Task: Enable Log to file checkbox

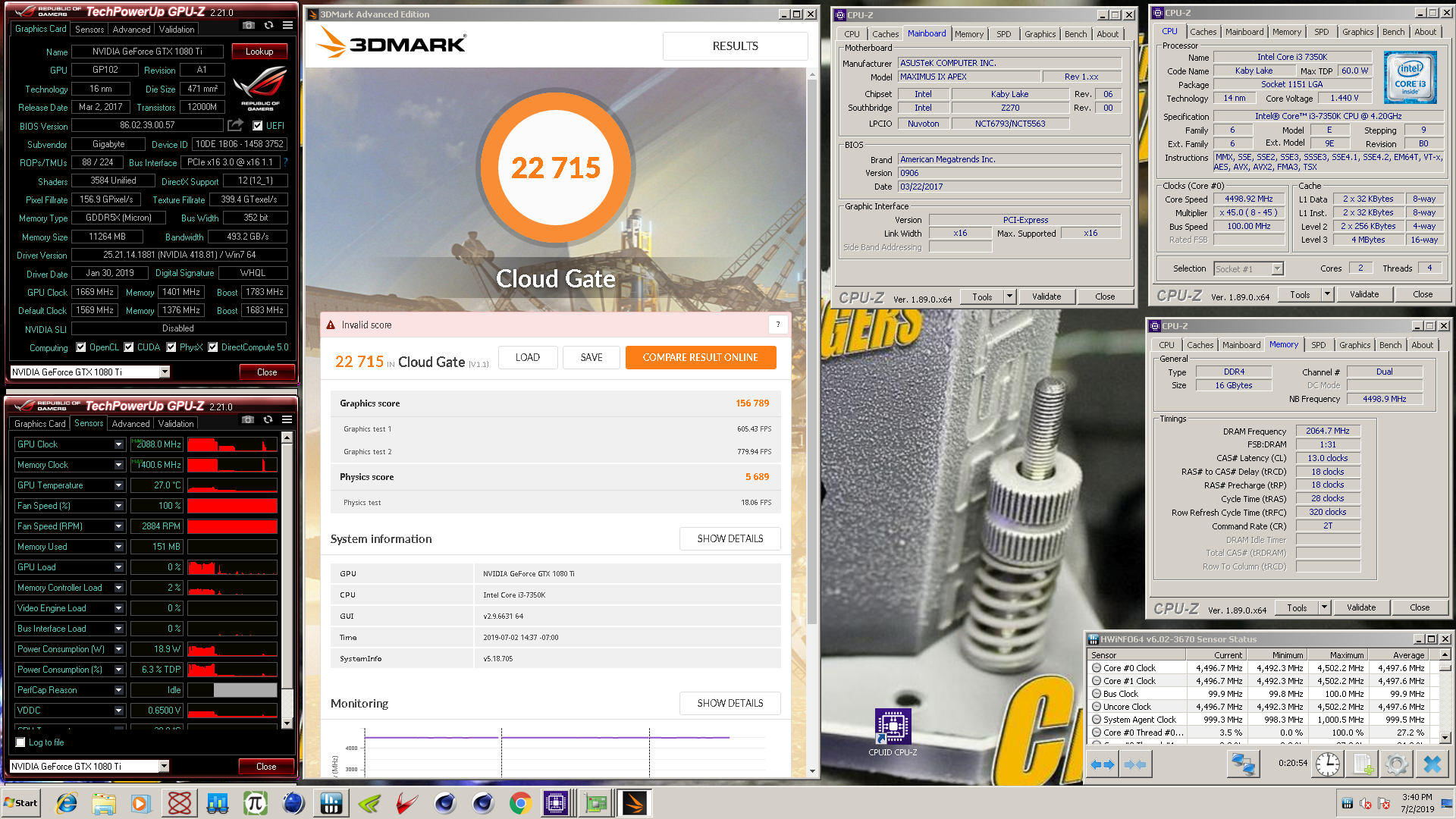Action: [20, 742]
